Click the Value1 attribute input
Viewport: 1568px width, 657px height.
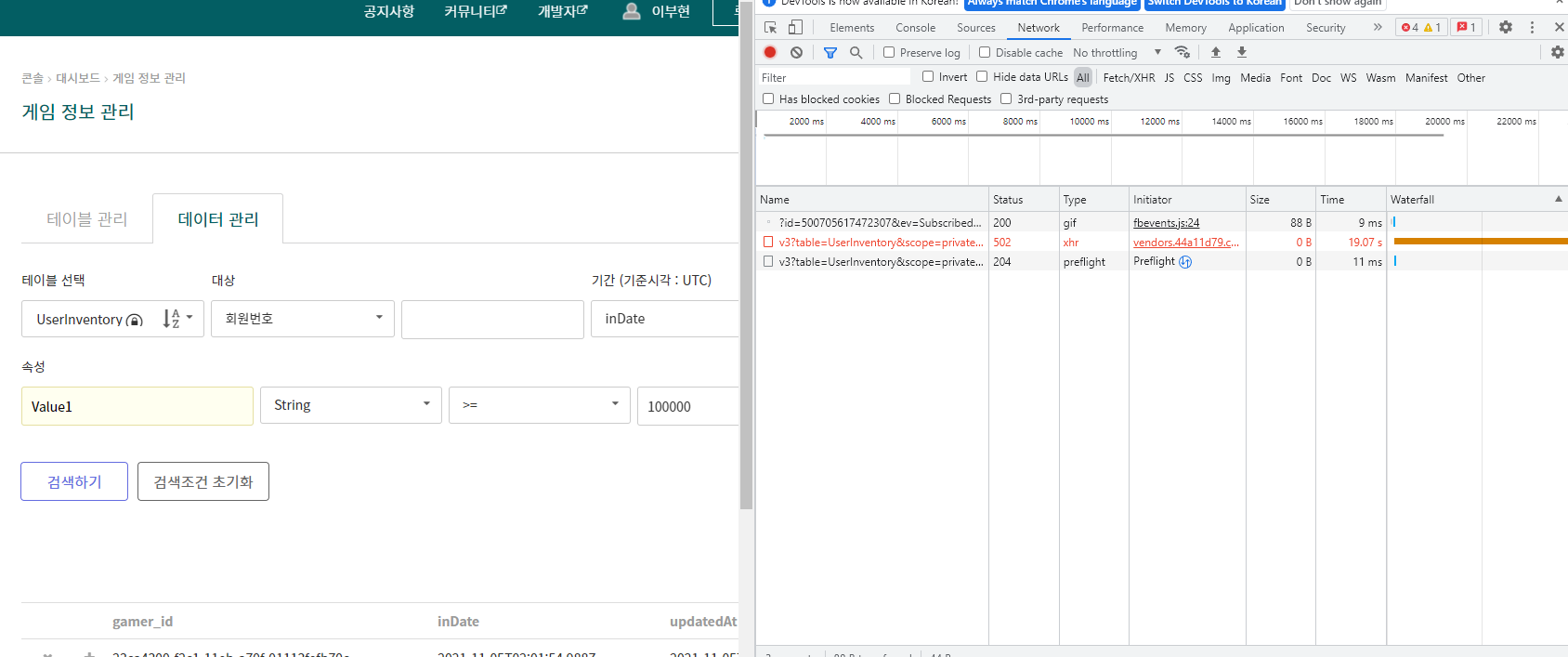click(137, 406)
